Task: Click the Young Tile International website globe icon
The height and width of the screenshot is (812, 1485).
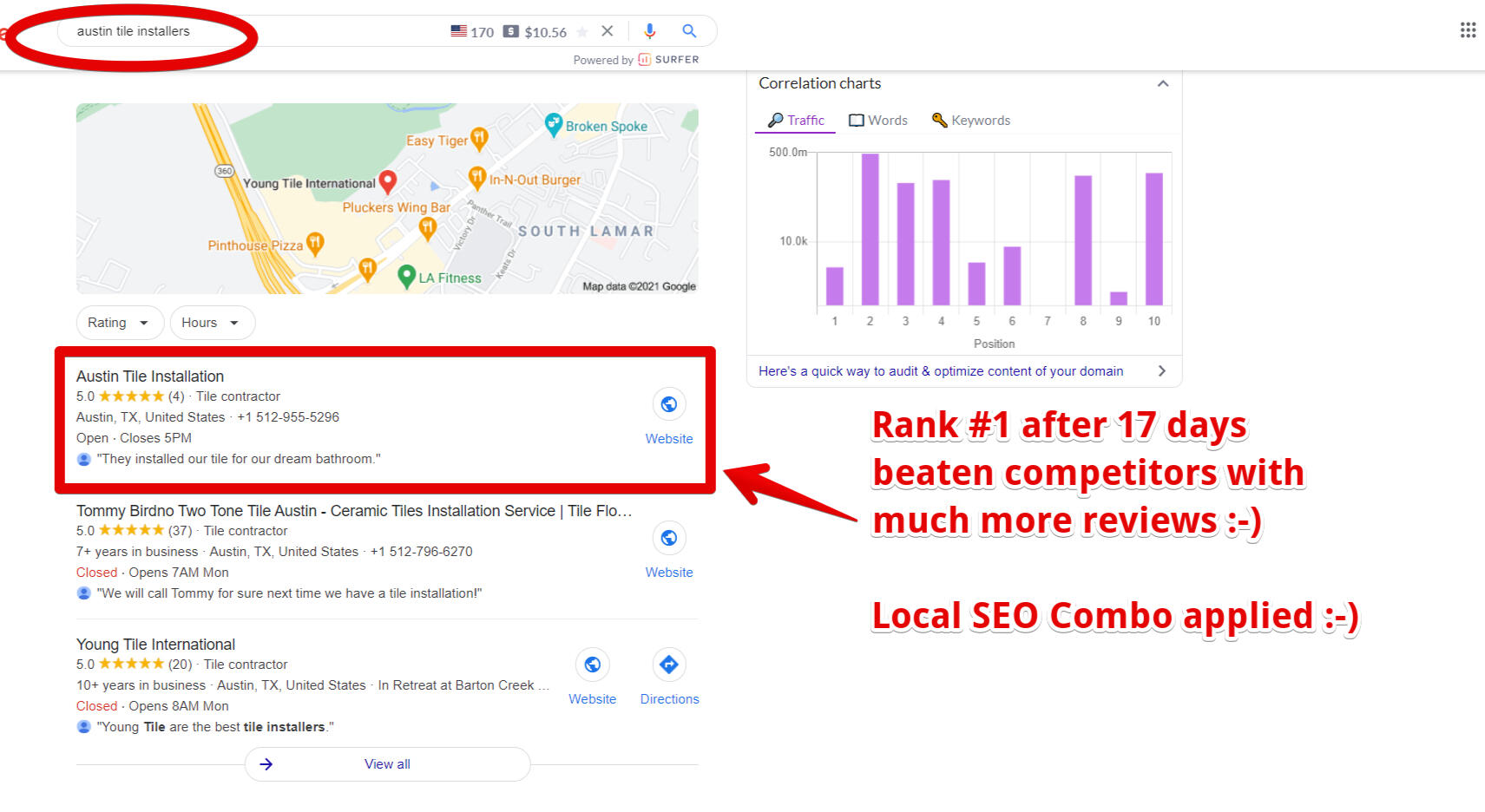Action: click(x=592, y=665)
